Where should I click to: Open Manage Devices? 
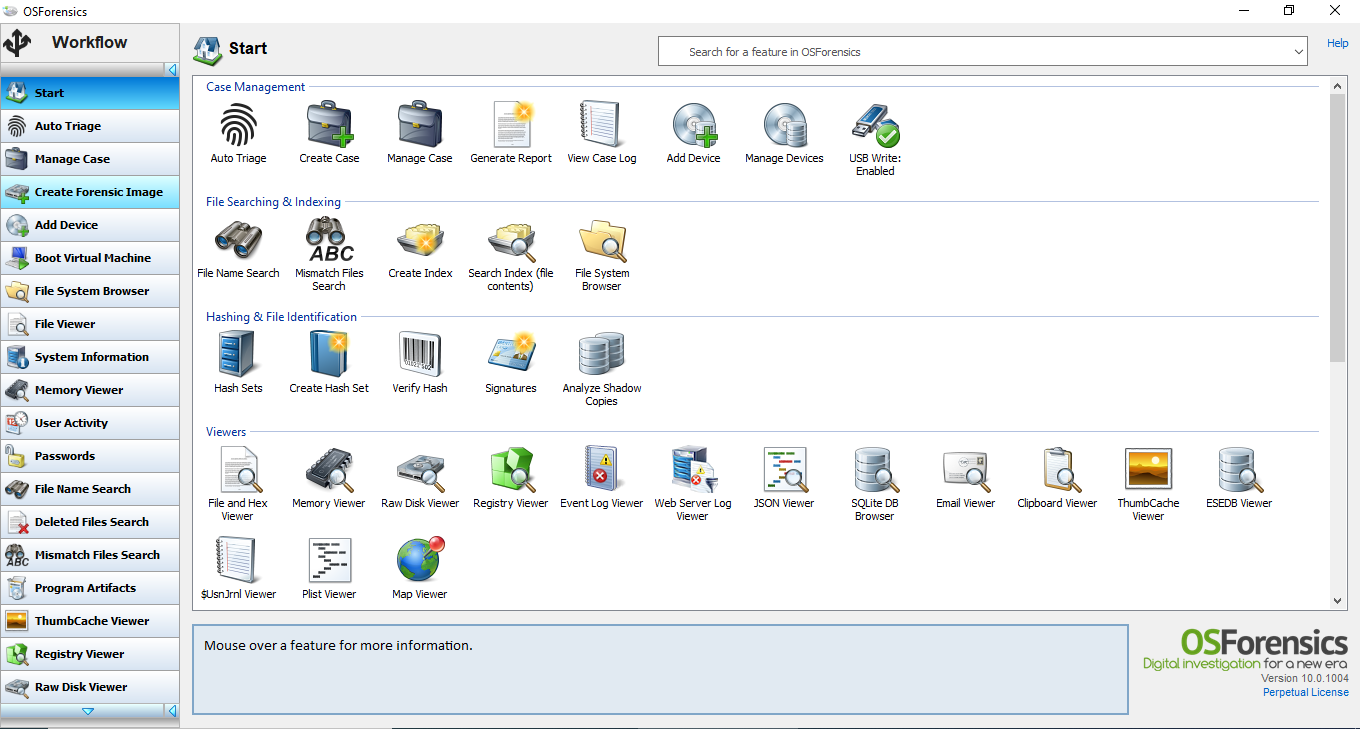[x=785, y=126]
